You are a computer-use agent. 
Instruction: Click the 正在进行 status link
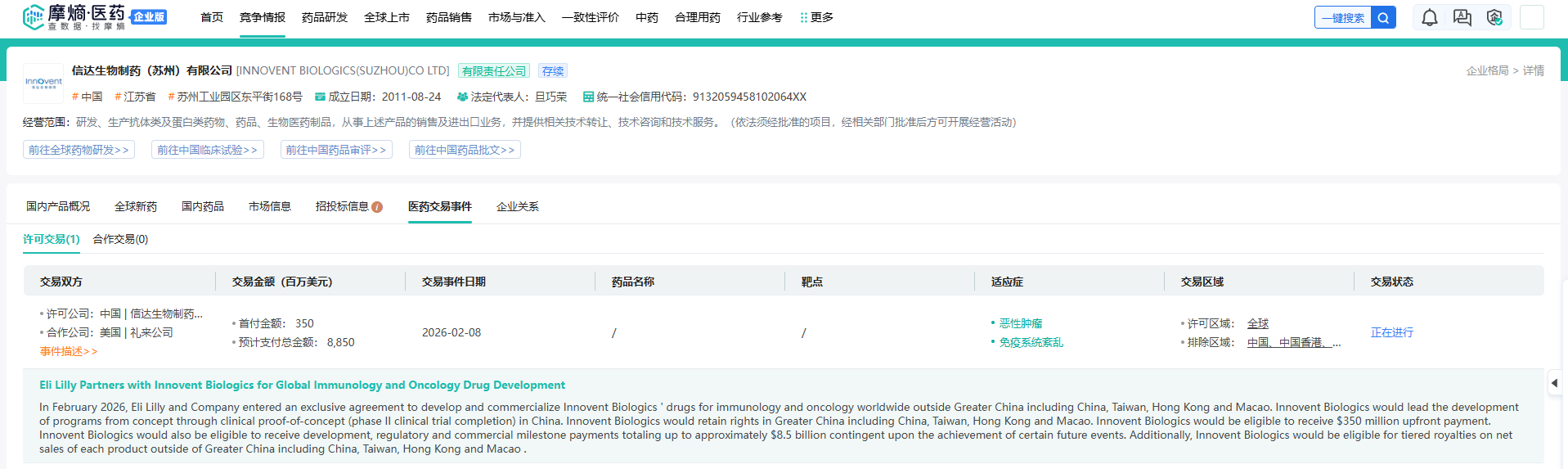click(x=1392, y=332)
